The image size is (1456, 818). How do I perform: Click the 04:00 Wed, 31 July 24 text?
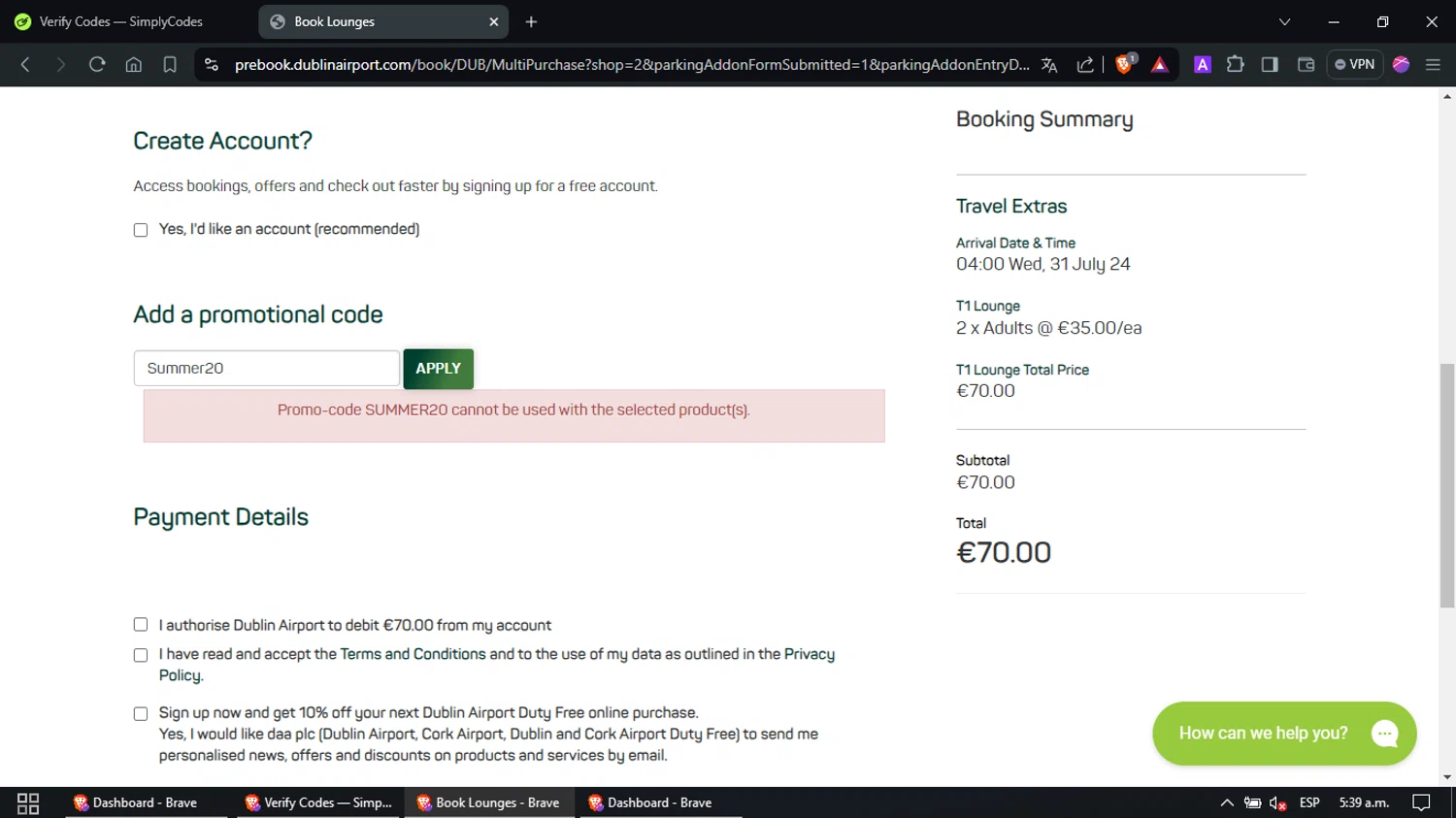[1042, 264]
